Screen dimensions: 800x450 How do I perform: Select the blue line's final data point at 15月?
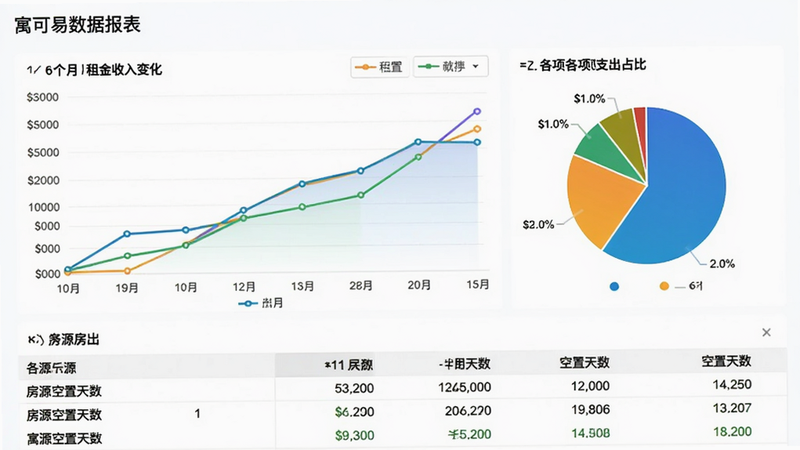click(477, 142)
